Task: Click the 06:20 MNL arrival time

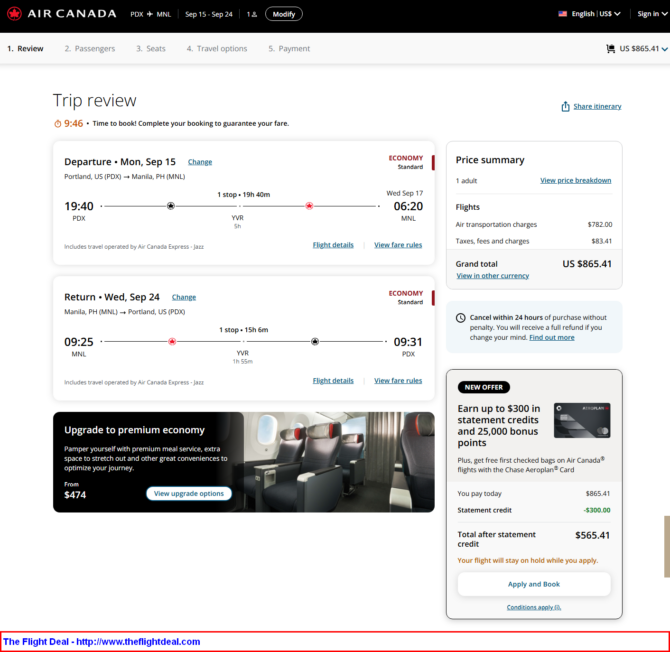Action: (408, 206)
